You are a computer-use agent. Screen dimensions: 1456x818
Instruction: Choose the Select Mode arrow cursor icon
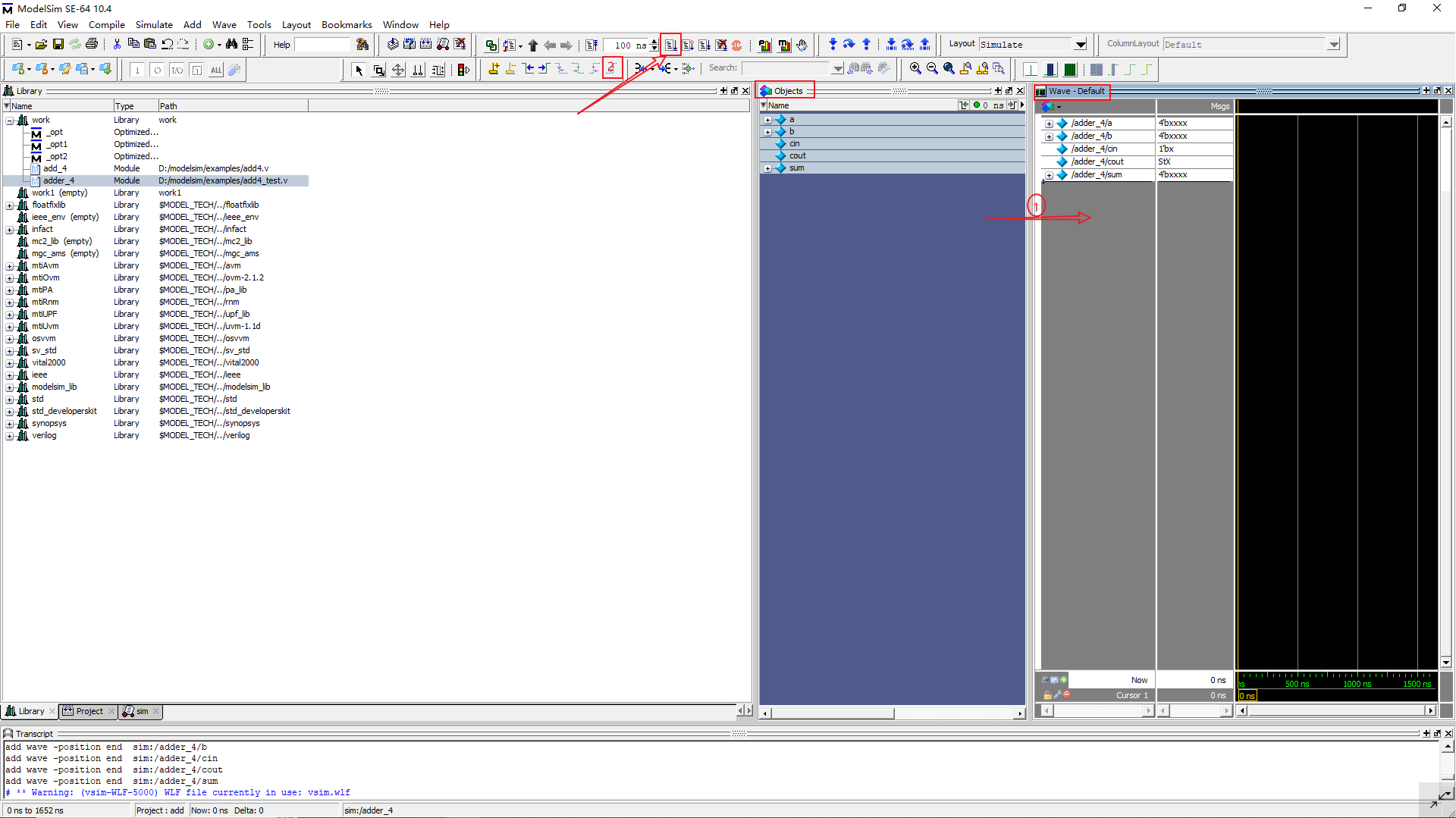pyautogui.click(x=359, y=70)
